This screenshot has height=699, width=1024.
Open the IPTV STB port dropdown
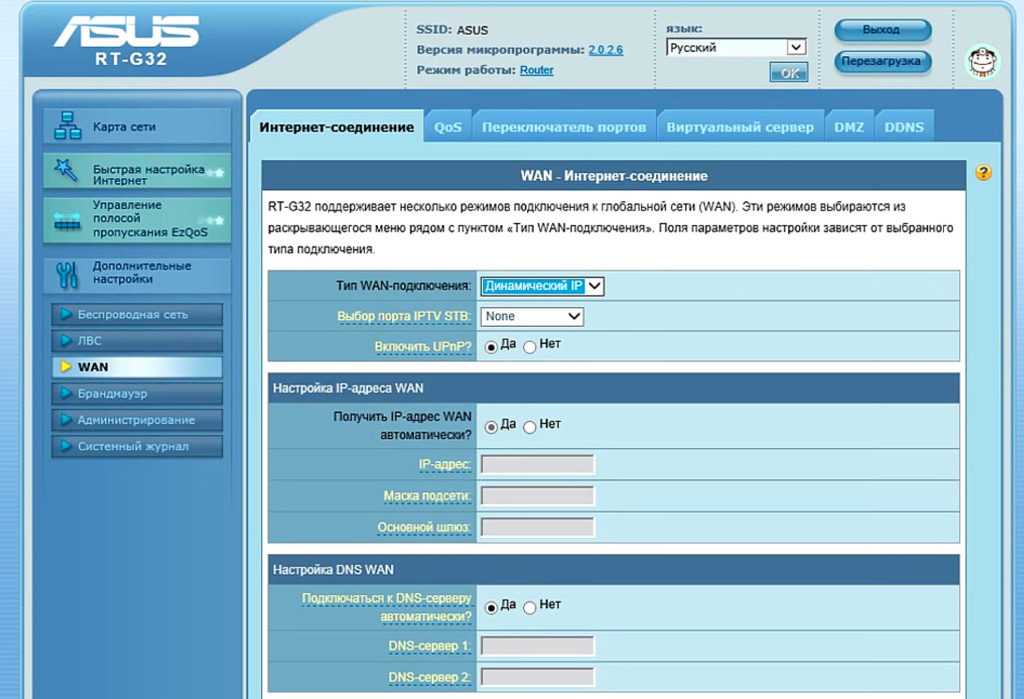532,316
